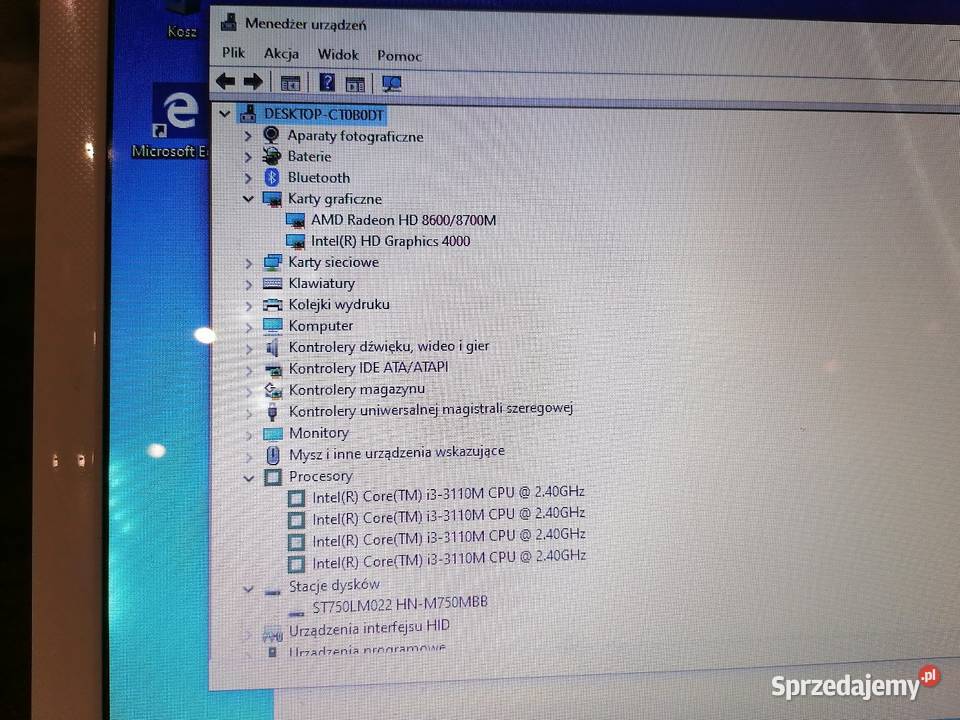
Task: Expand the Kolejki wydruku category
Action: click(249, 306)
